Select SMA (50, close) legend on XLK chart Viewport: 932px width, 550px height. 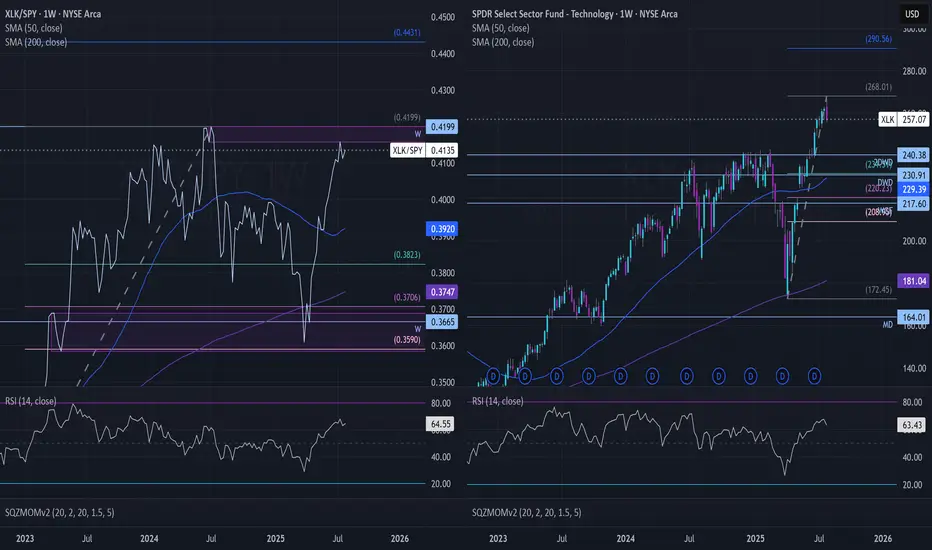point(500,28)
